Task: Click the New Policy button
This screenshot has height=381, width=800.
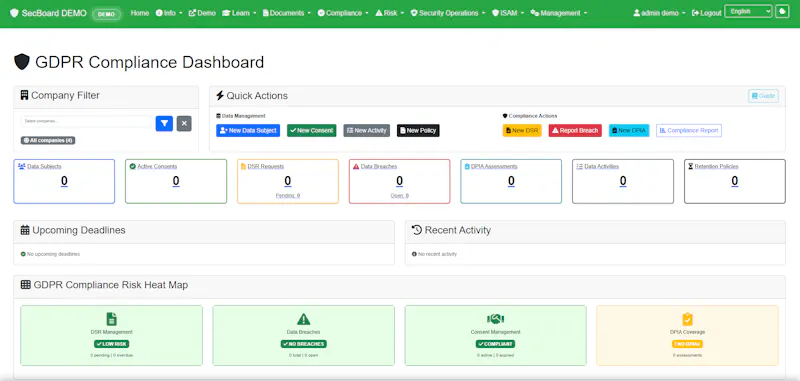Action: coord(418,131)
